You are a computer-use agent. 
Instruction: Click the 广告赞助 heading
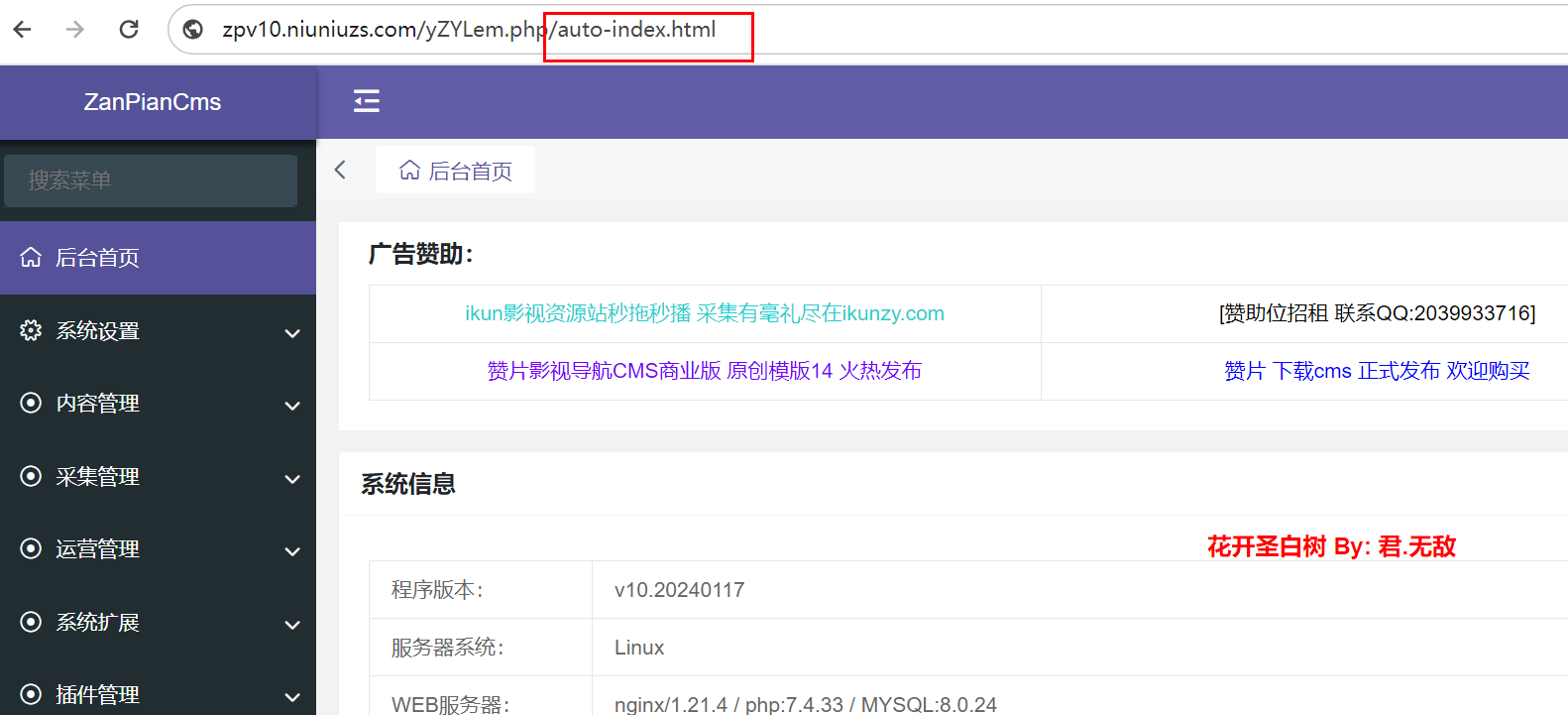[x=421, y=254]
